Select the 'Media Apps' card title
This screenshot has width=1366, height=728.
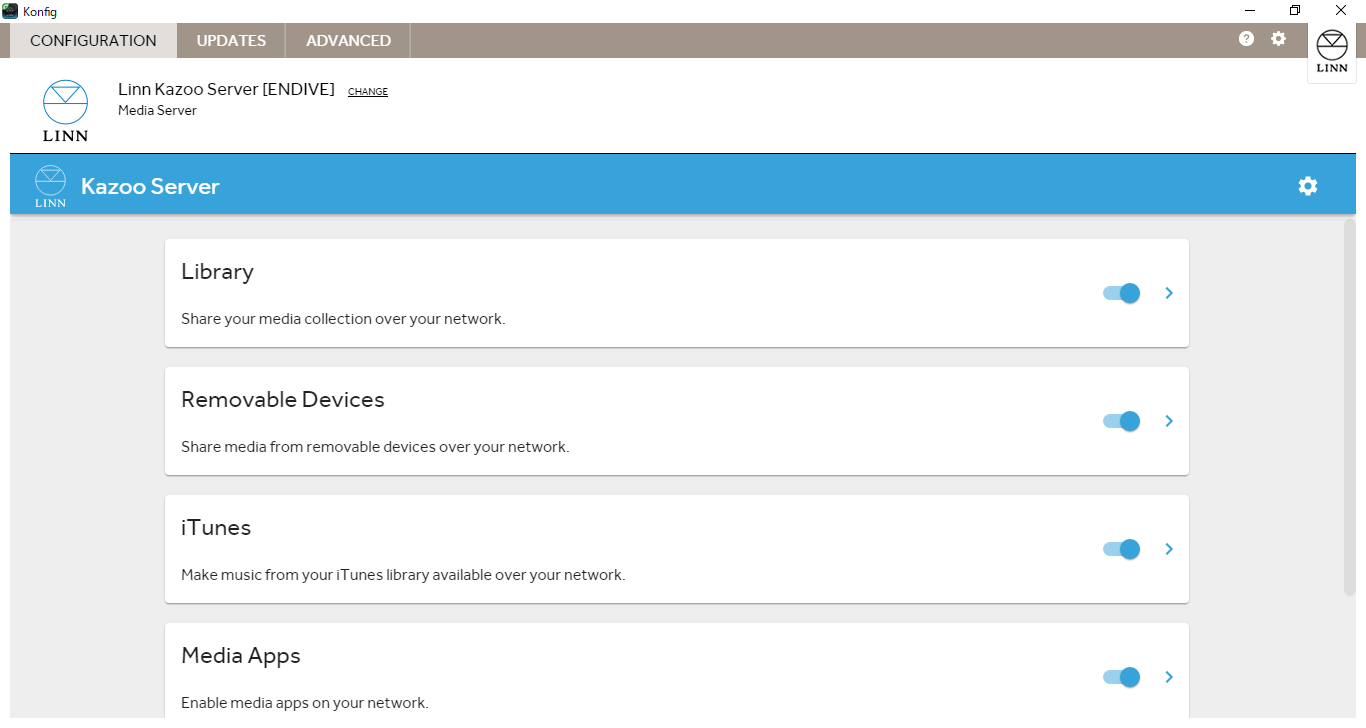241,656
